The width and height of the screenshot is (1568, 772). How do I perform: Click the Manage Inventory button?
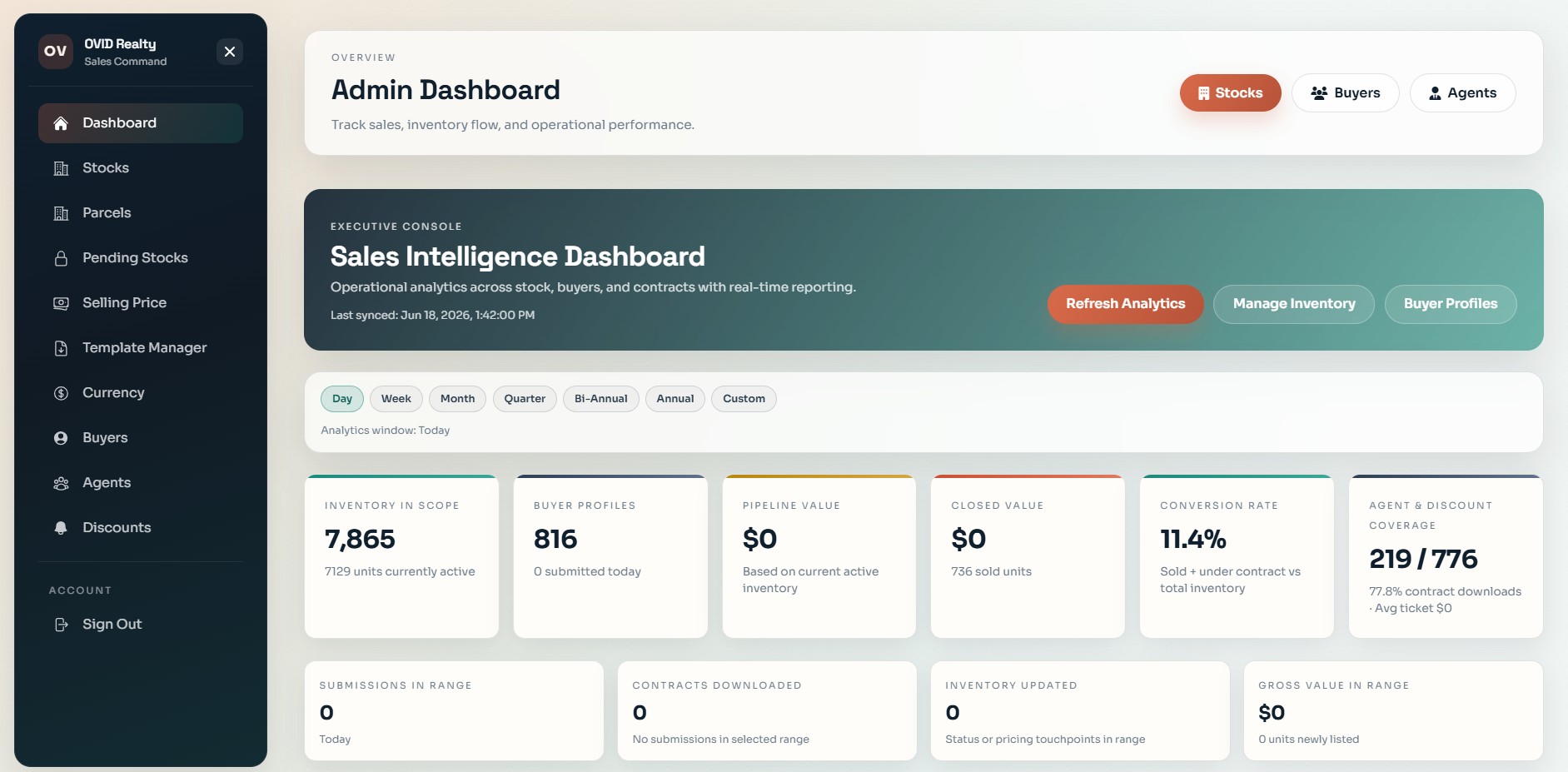pyautogui.click(x=1293, y=304)
